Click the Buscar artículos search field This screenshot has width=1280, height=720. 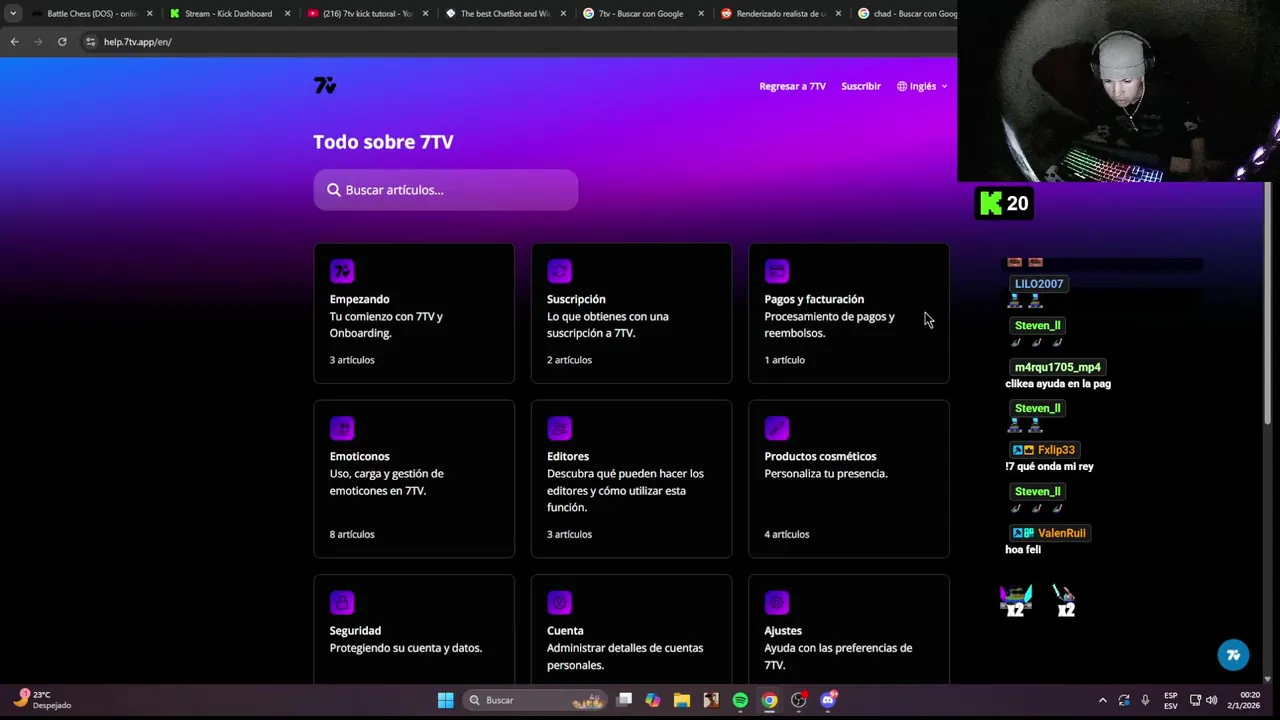click(x=446, y=190)
